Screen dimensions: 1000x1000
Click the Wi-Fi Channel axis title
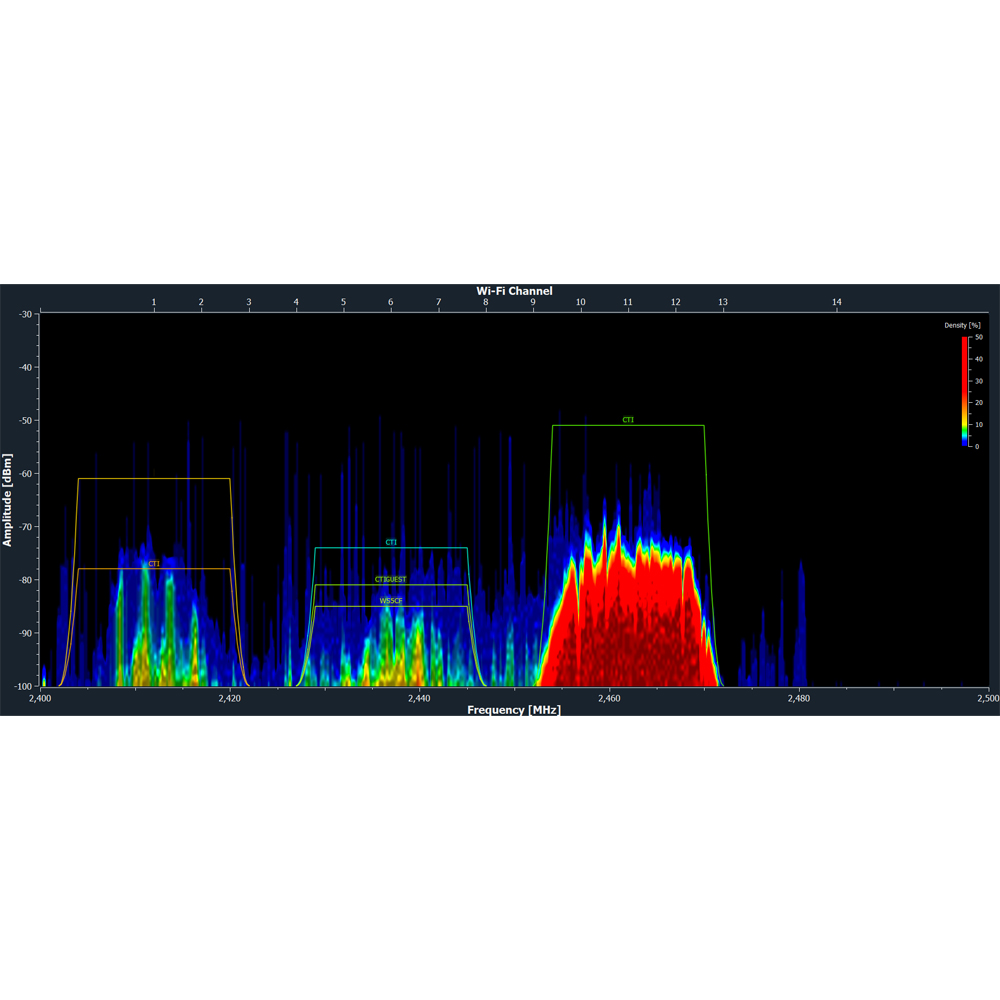pyautogui.click(x=514, y=291)
